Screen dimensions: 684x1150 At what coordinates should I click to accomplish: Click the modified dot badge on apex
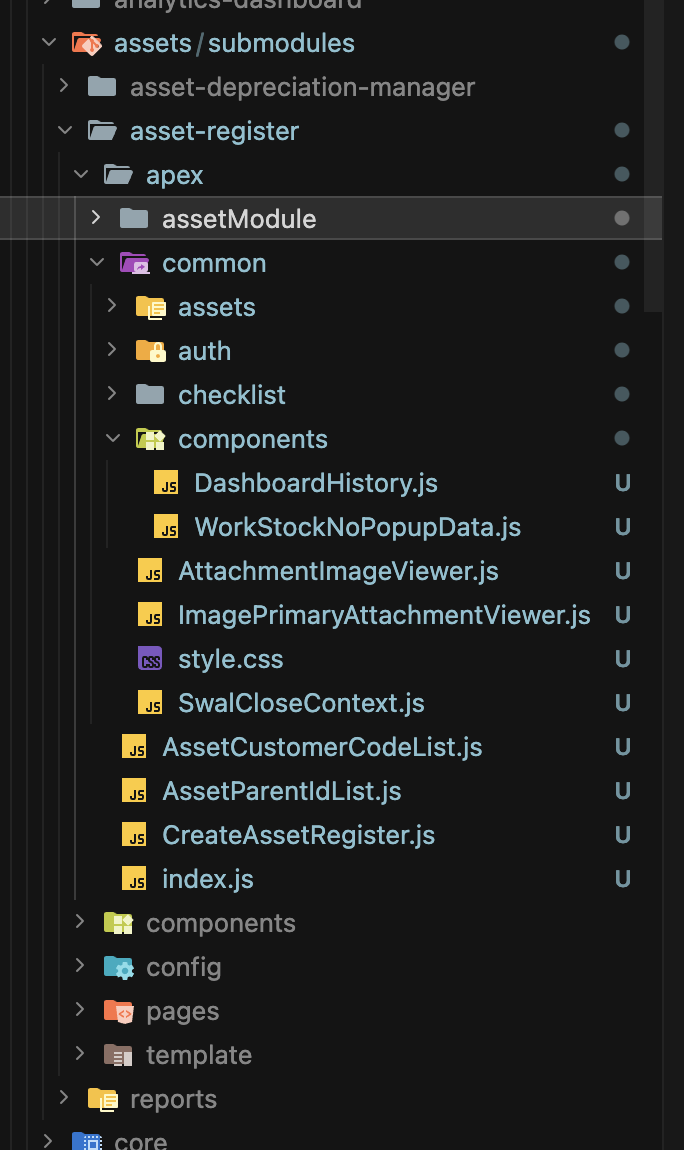[x=622, y=175]
